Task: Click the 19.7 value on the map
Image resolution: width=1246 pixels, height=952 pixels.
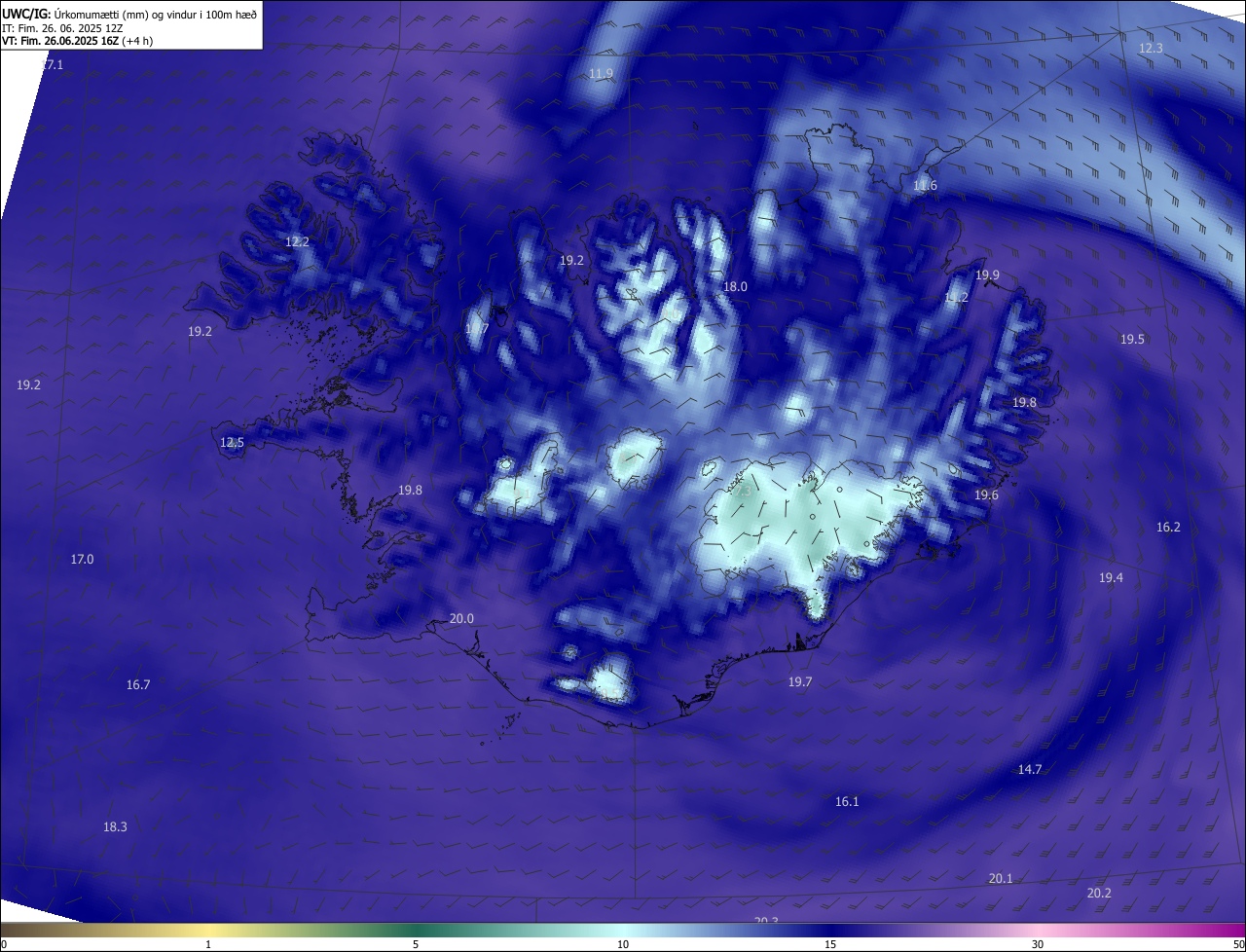Action: click(800, 681)
